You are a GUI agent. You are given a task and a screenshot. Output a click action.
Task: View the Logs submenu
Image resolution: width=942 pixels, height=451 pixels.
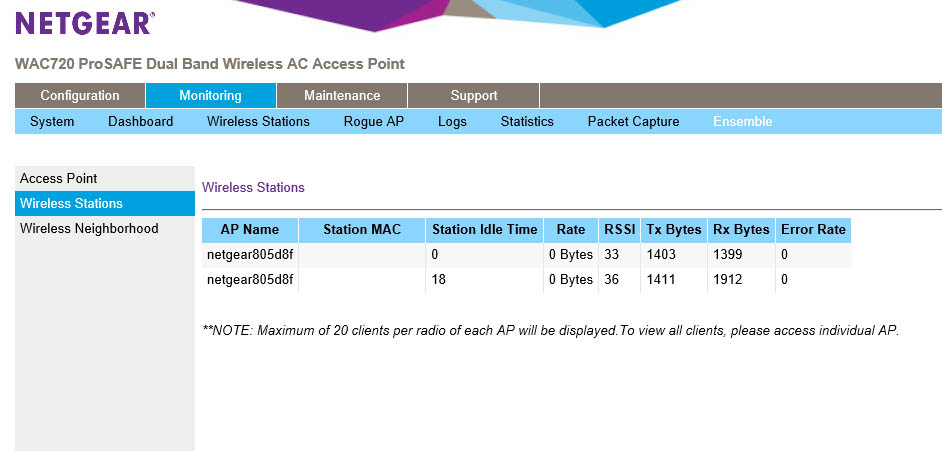click(452, 121)
